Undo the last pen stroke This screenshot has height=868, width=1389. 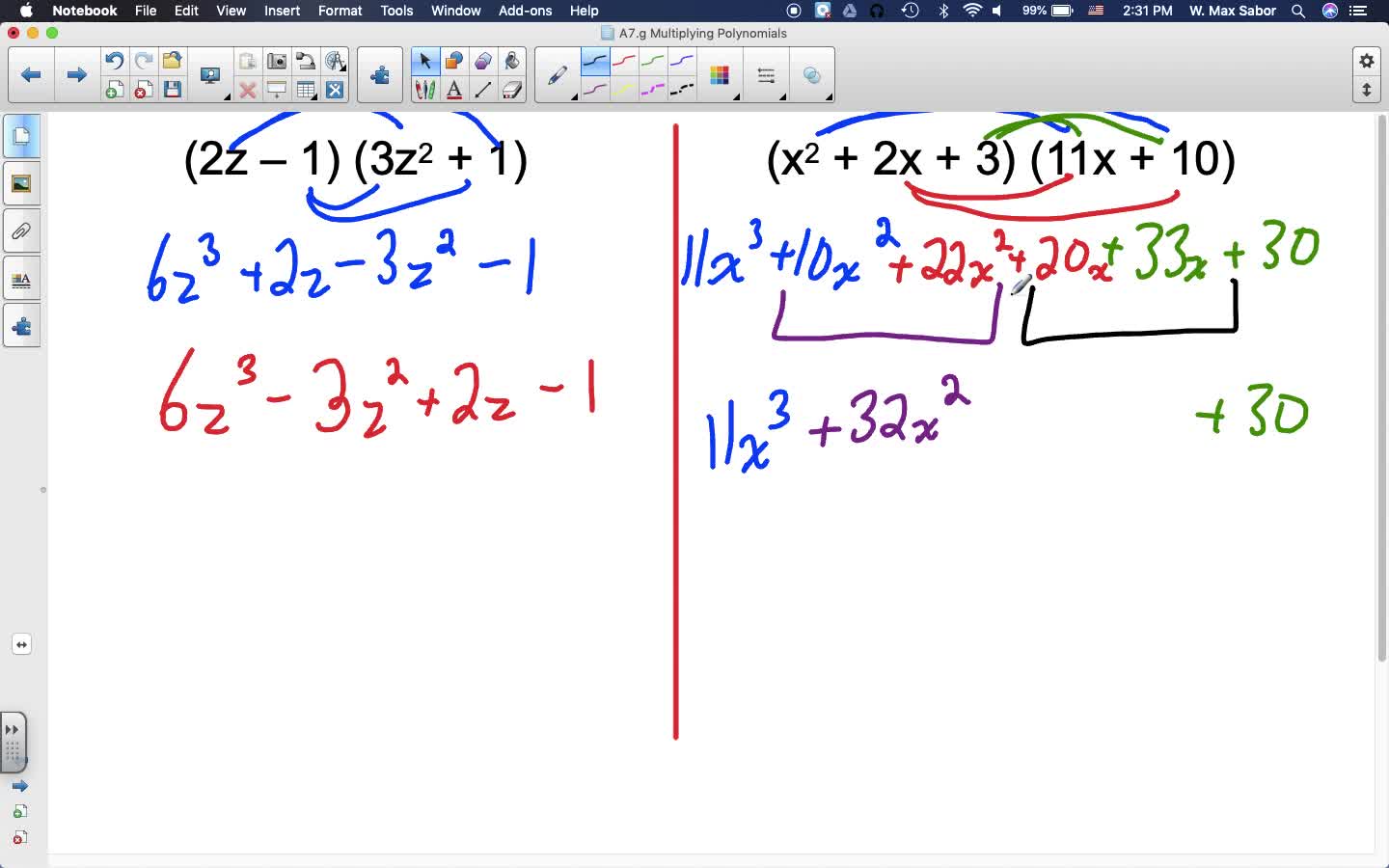tap(114, 59)
